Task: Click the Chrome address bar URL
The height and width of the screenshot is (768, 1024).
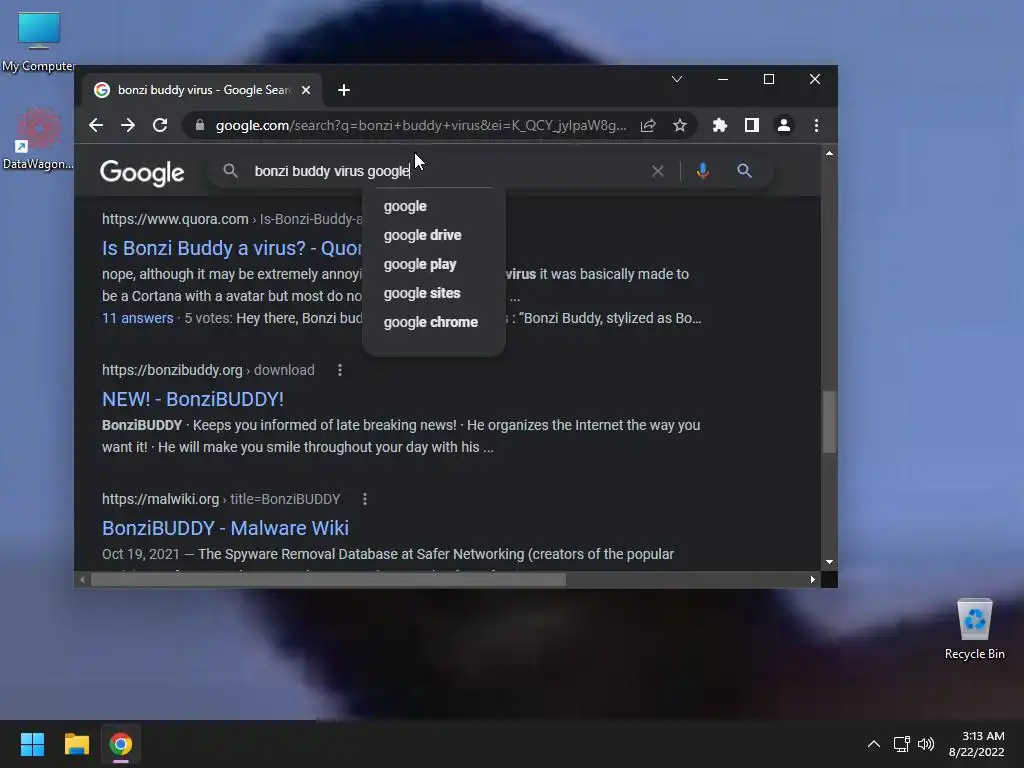Action: coord(421,125)
